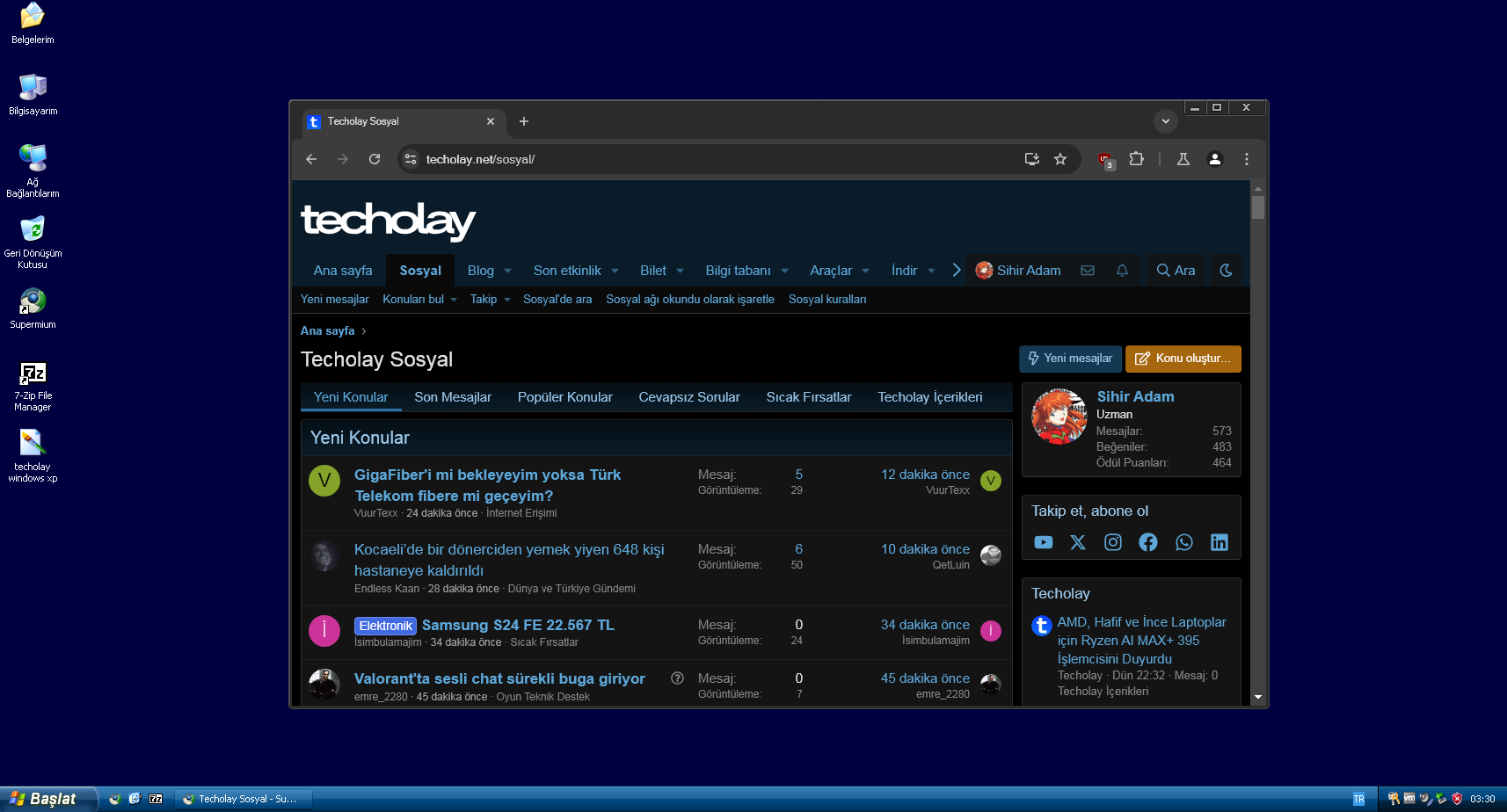Image resolution: width=1507 pixels, height=812 pixels.
Task: Open VuurTexx avatar on GigaFiber thread
Action: [x=324, y=481]
